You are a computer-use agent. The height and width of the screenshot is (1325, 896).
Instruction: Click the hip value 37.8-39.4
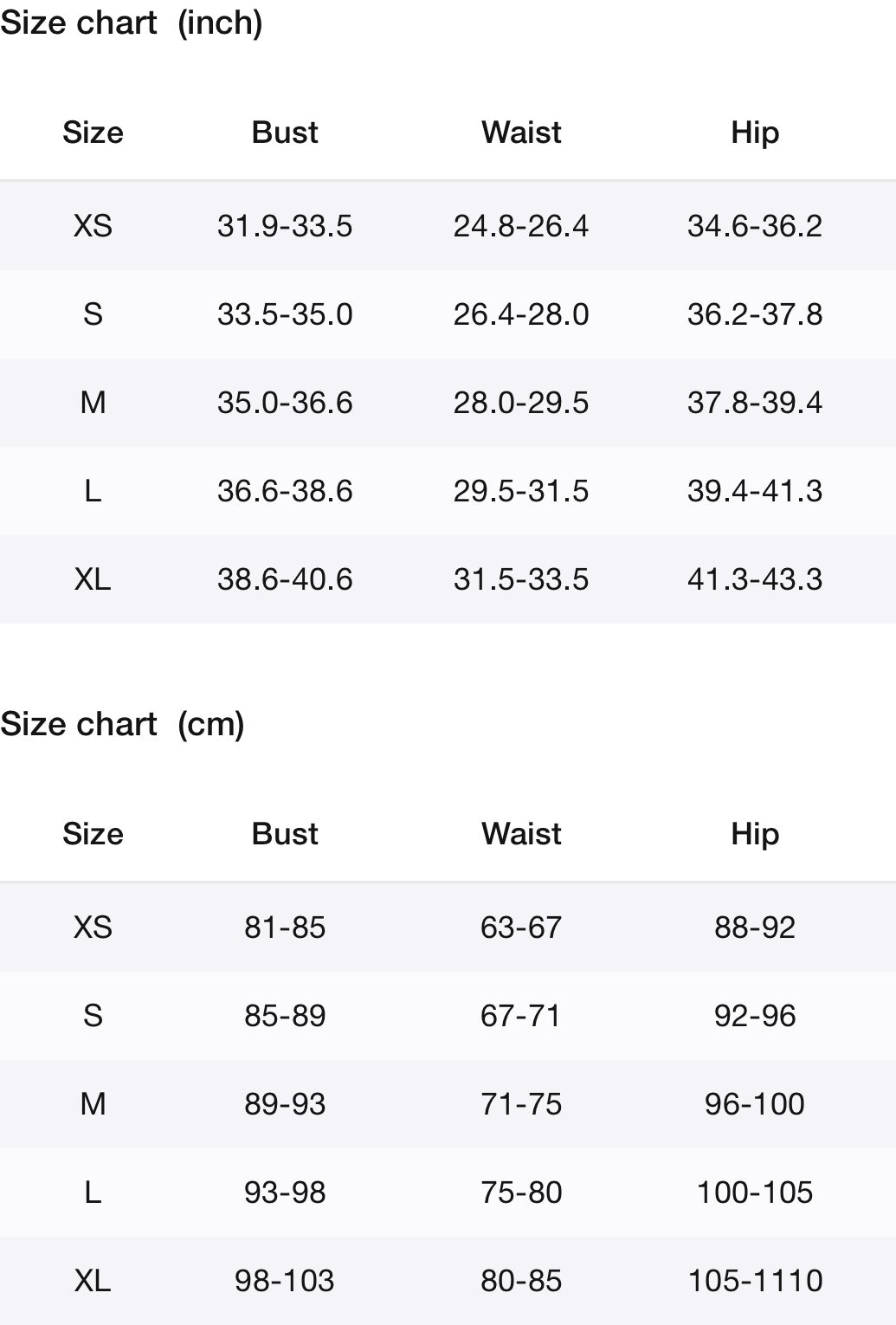[x=755, y=403]
